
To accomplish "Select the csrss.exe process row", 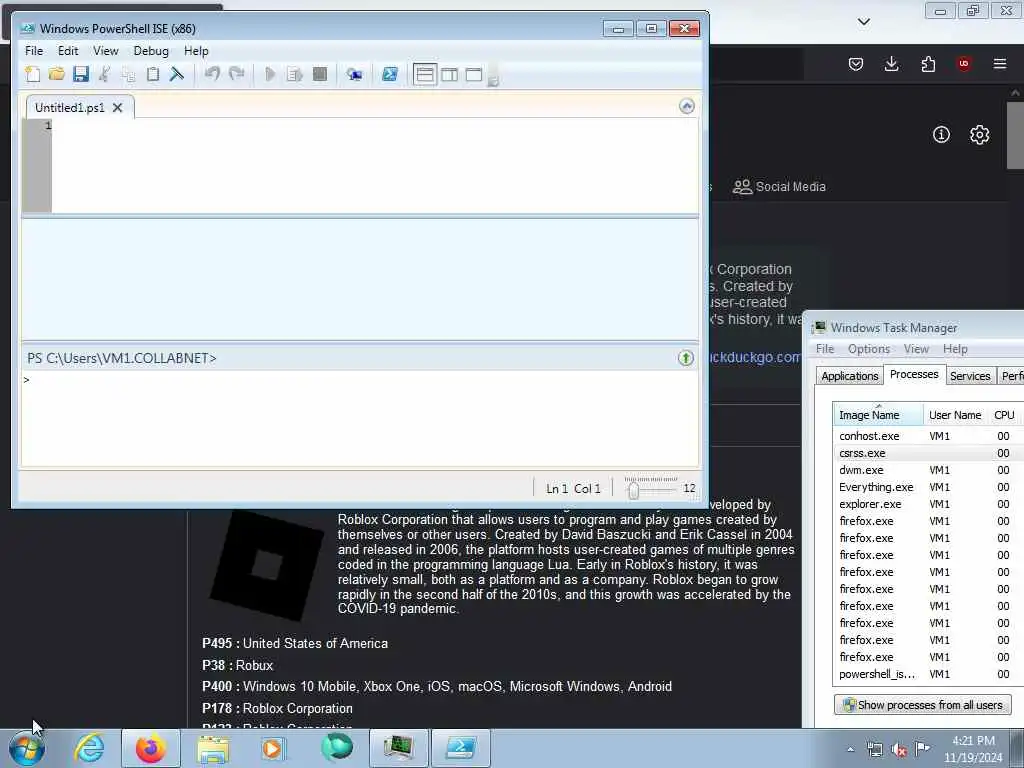I will click(928, 453).
